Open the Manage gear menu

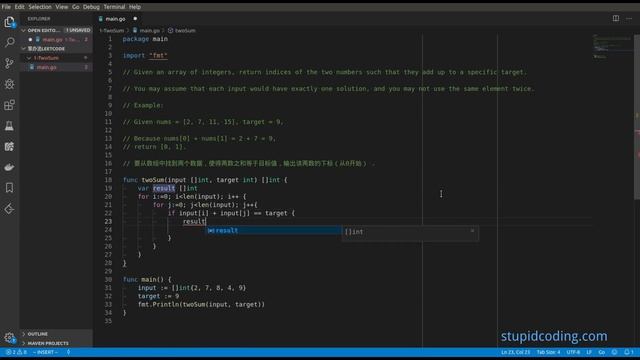click(x=9, y=338)
